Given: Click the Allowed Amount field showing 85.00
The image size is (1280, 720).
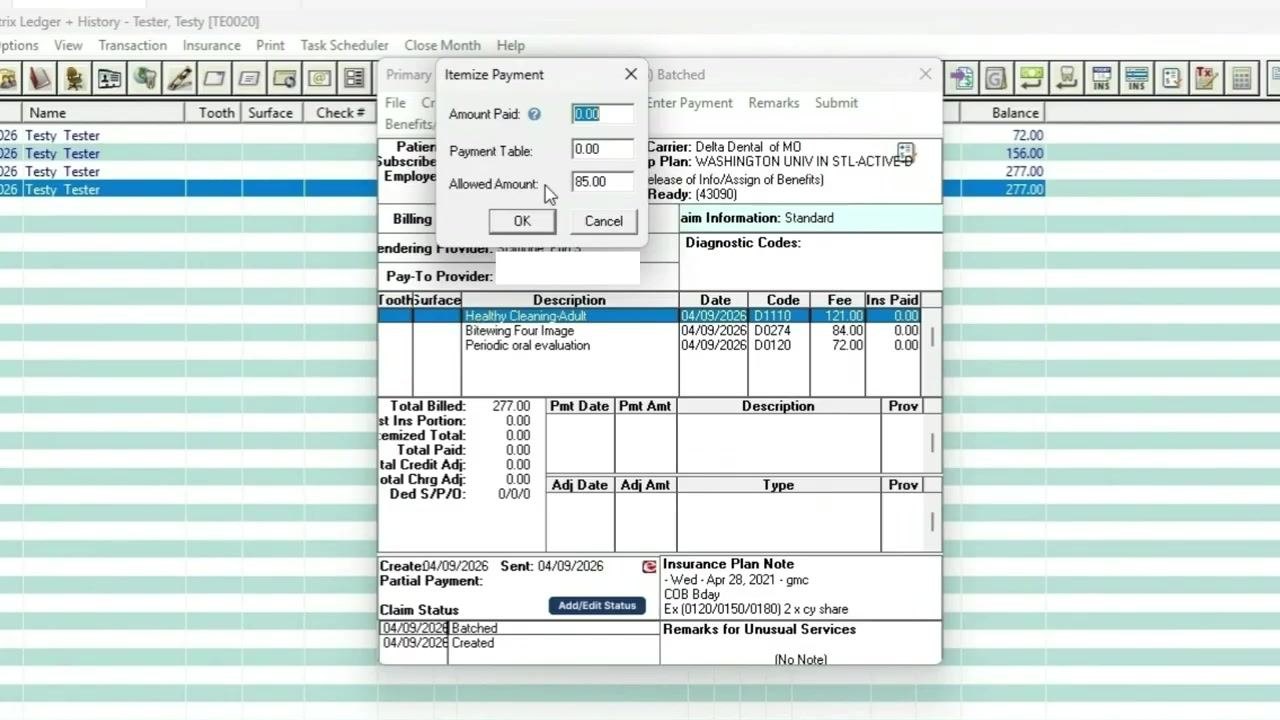Looking at the screenshot, I should (603, 182).
